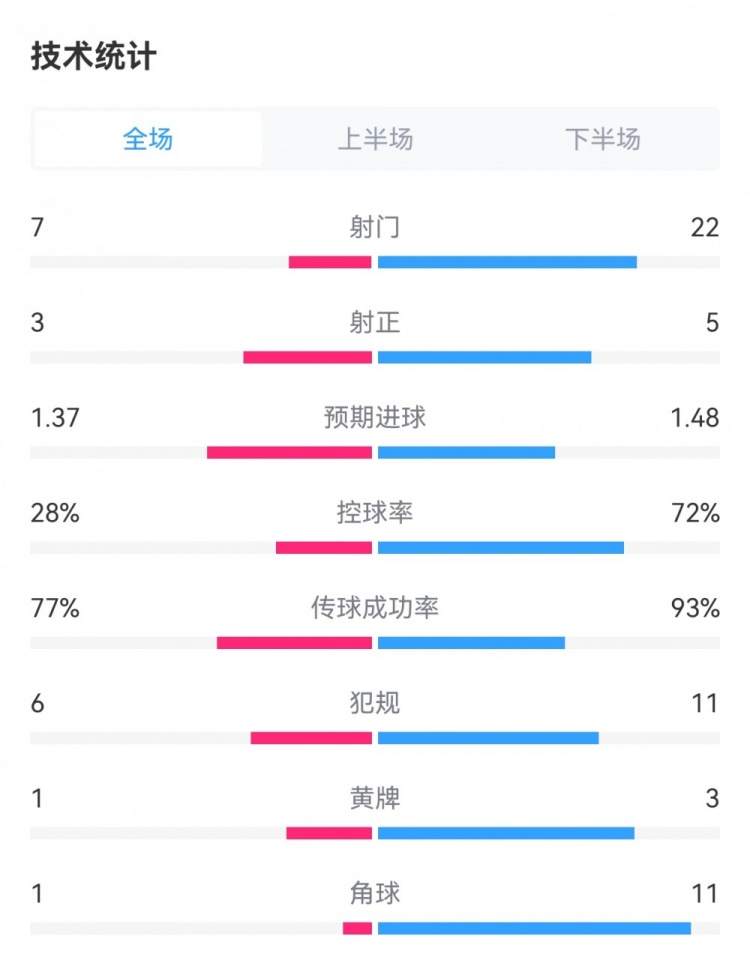Screen dimensions: 750x972
Task: Click the 技术统计 heading
Action: click(93, 56)
